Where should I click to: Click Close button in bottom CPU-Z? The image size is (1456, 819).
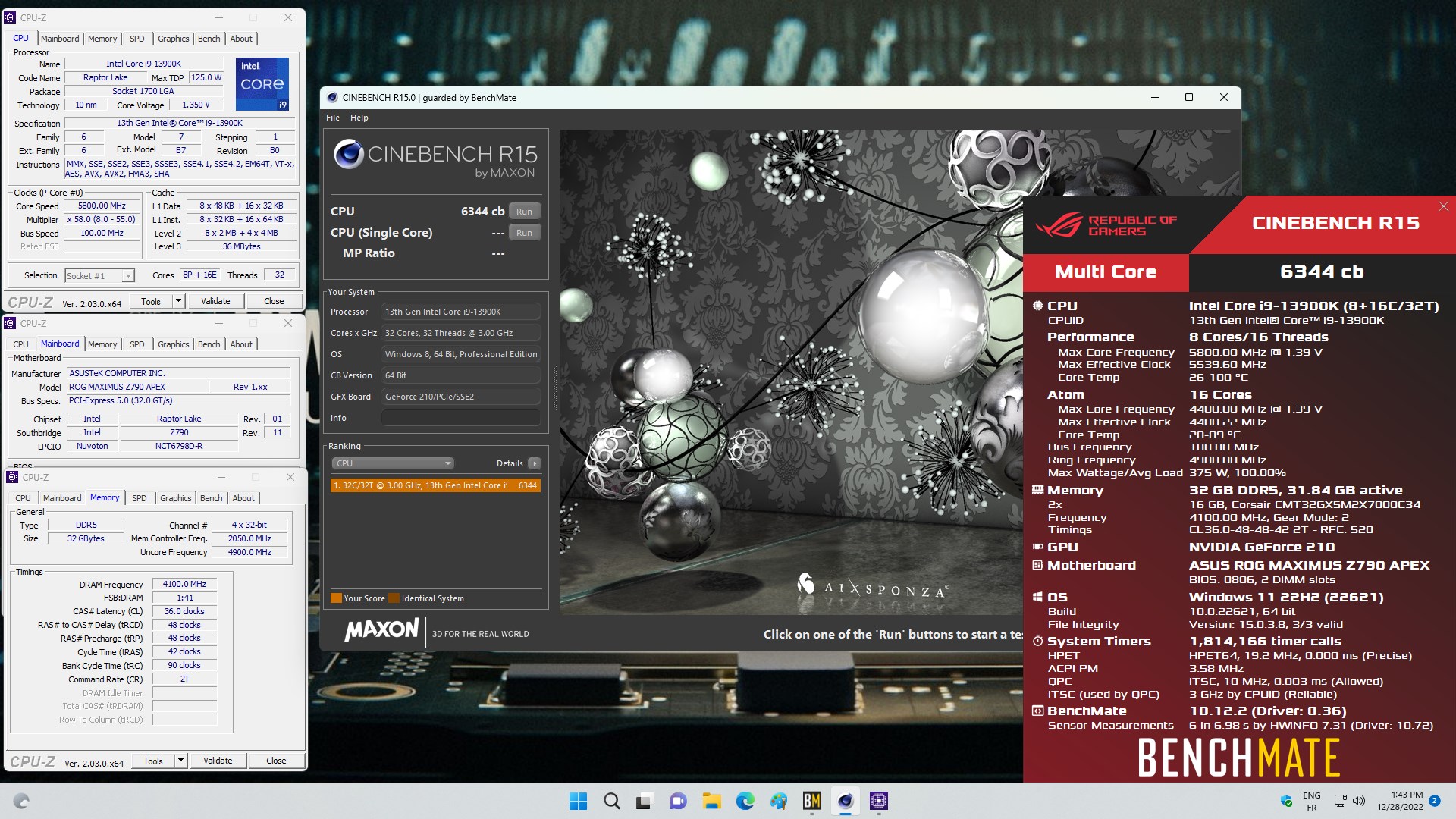tap(276, 761)
